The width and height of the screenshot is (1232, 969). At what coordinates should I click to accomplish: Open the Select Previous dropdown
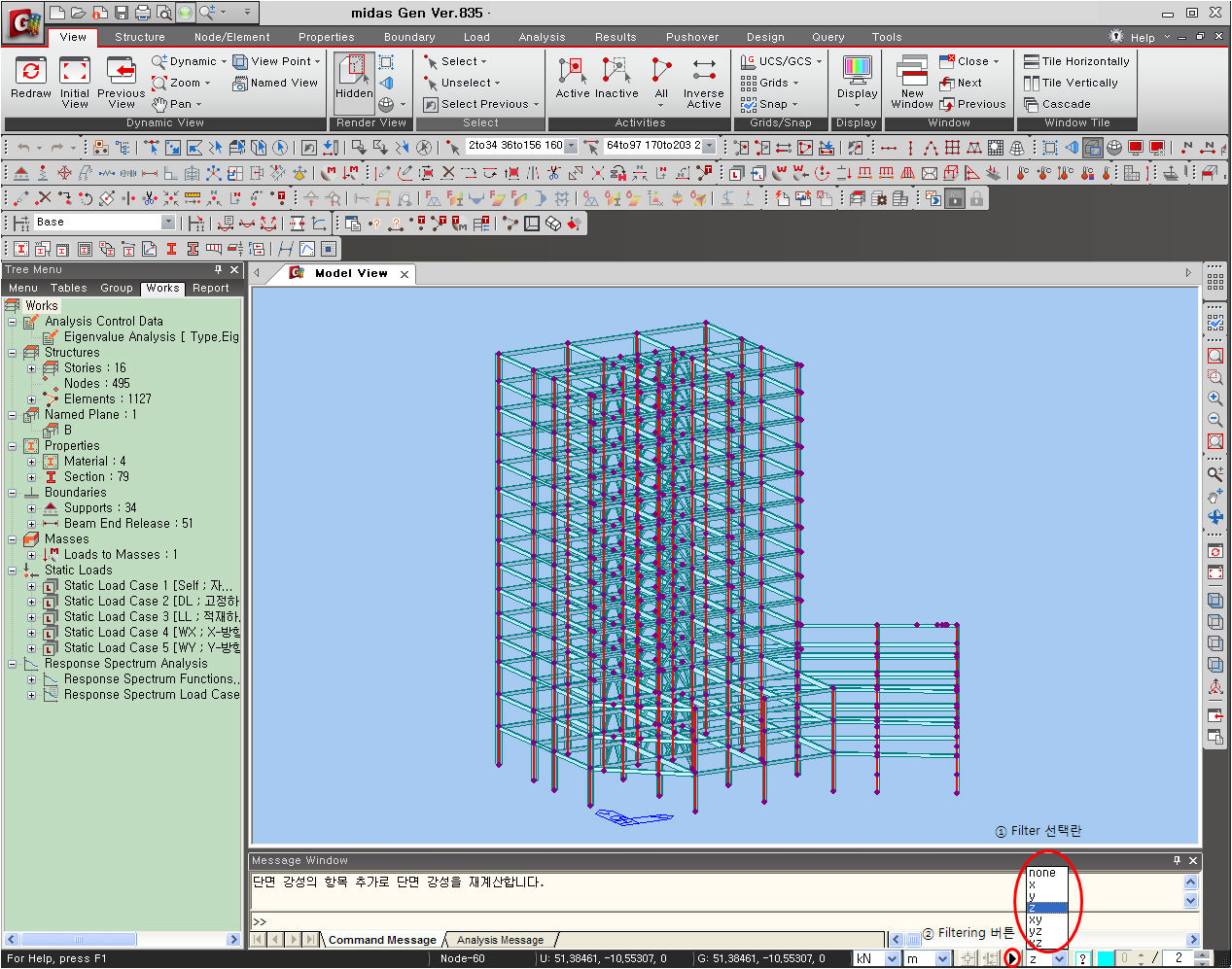[481, 104]
